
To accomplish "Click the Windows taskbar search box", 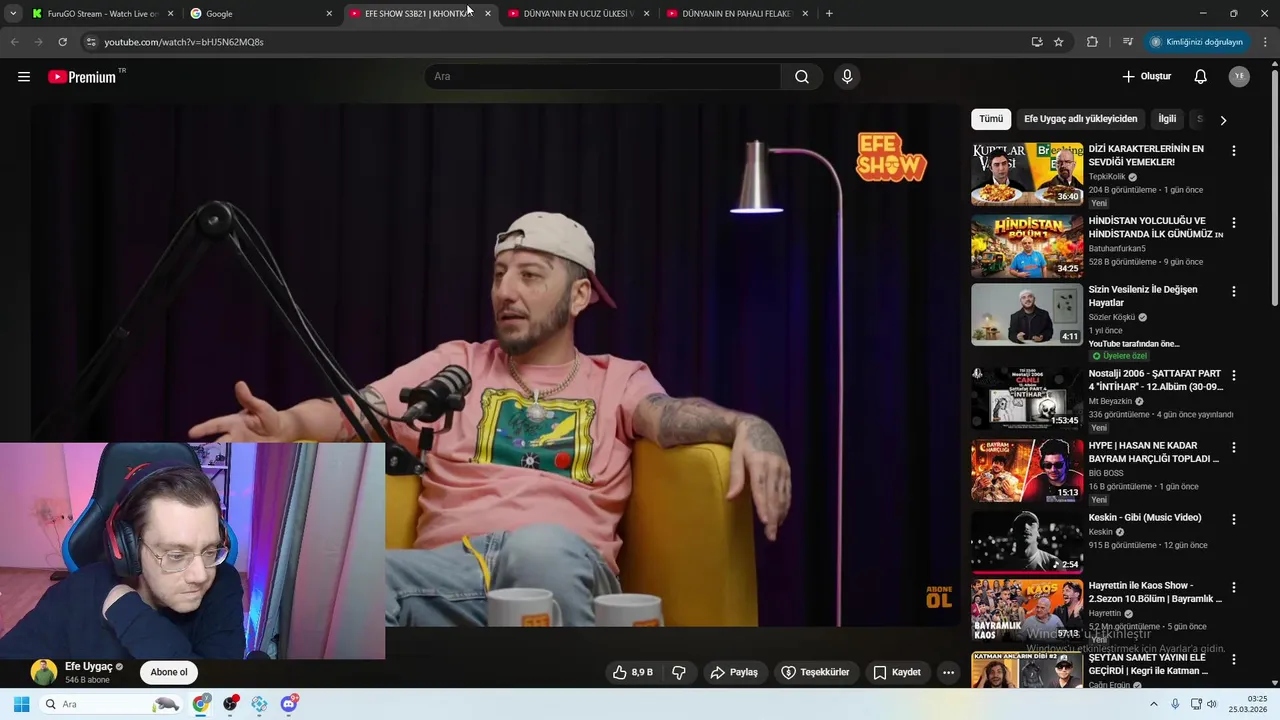I will coord(110,704).
